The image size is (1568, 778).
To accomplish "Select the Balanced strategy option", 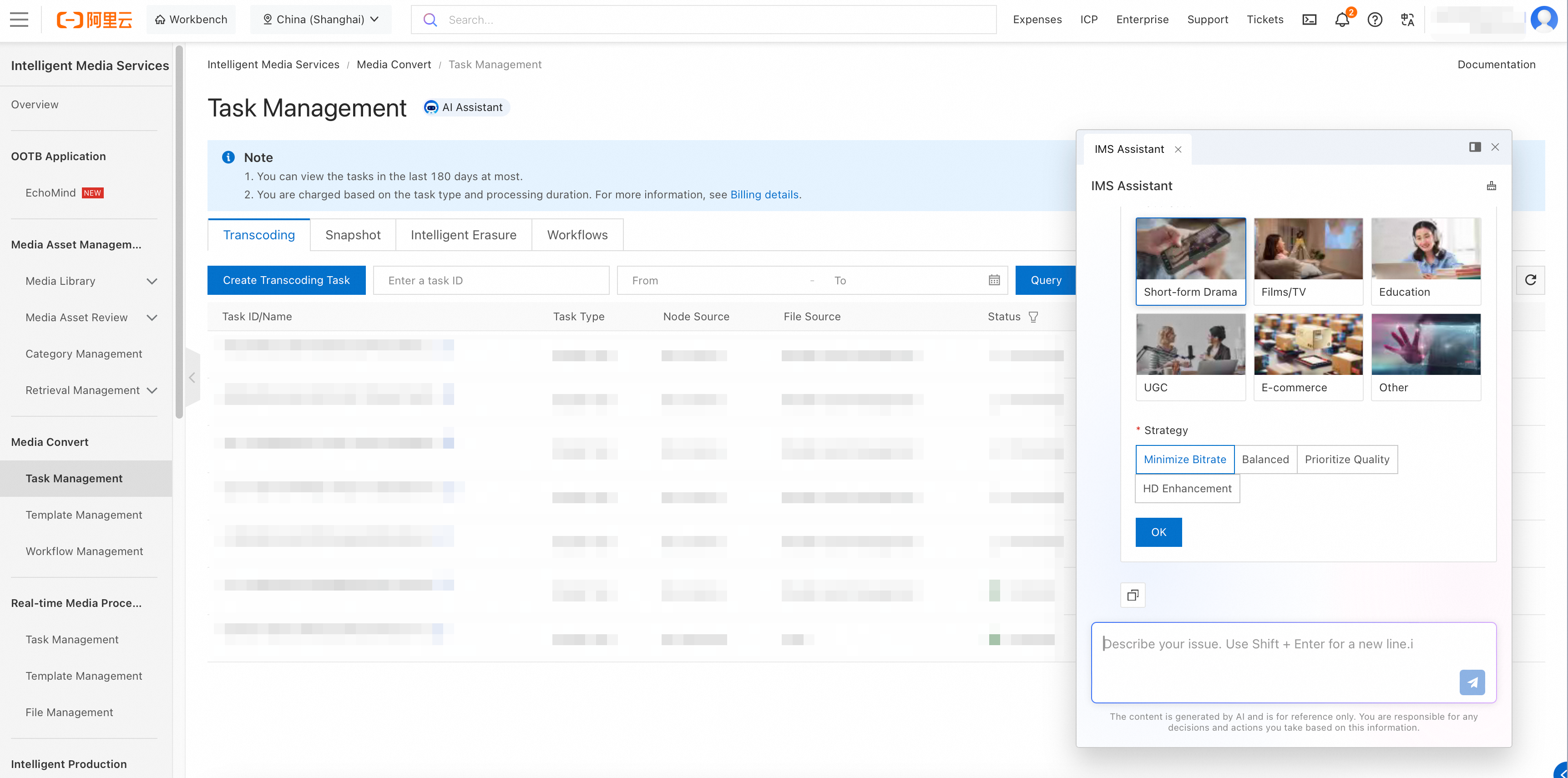I will point(1265,460).
